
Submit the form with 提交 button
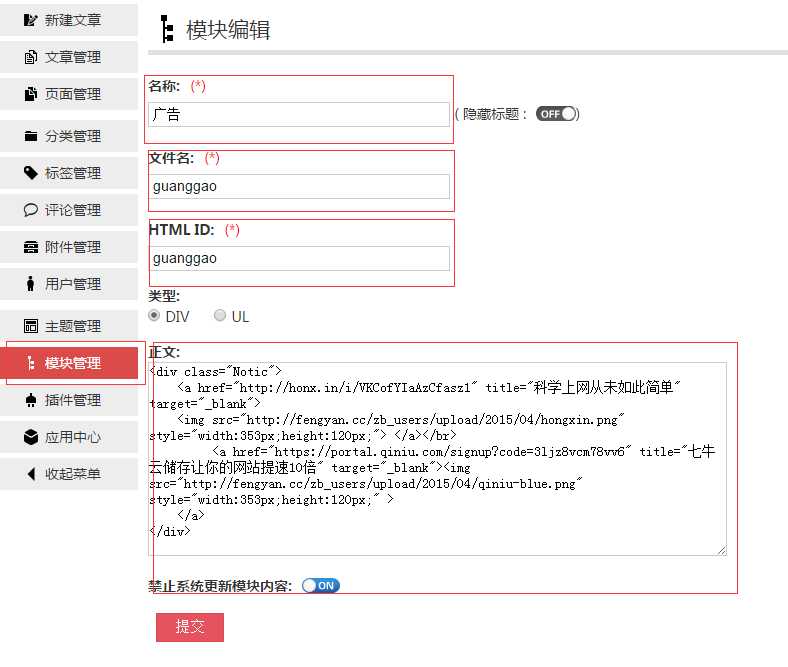[x=190, y=627]
